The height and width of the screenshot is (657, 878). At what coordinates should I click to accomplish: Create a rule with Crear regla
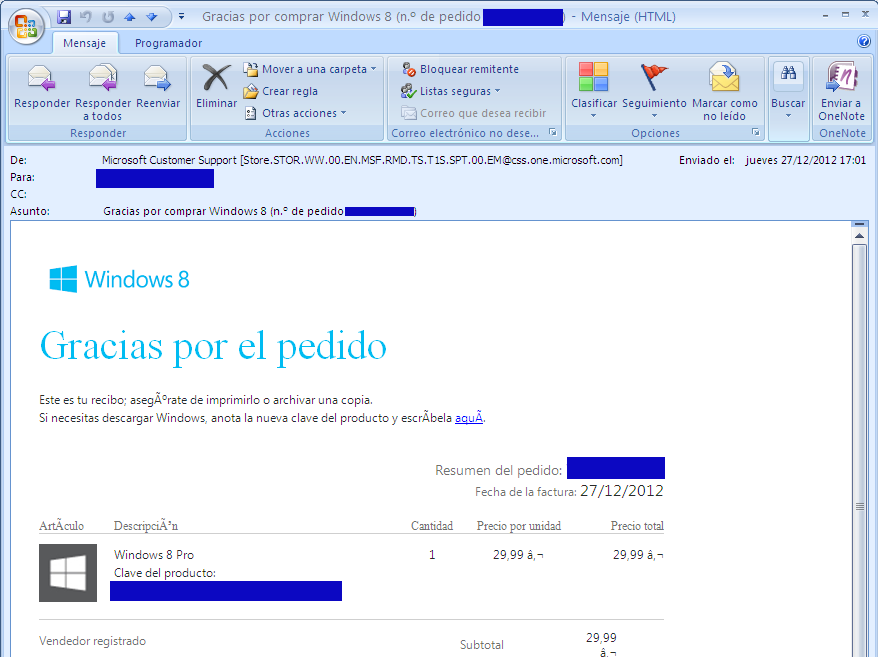[281, 91]
